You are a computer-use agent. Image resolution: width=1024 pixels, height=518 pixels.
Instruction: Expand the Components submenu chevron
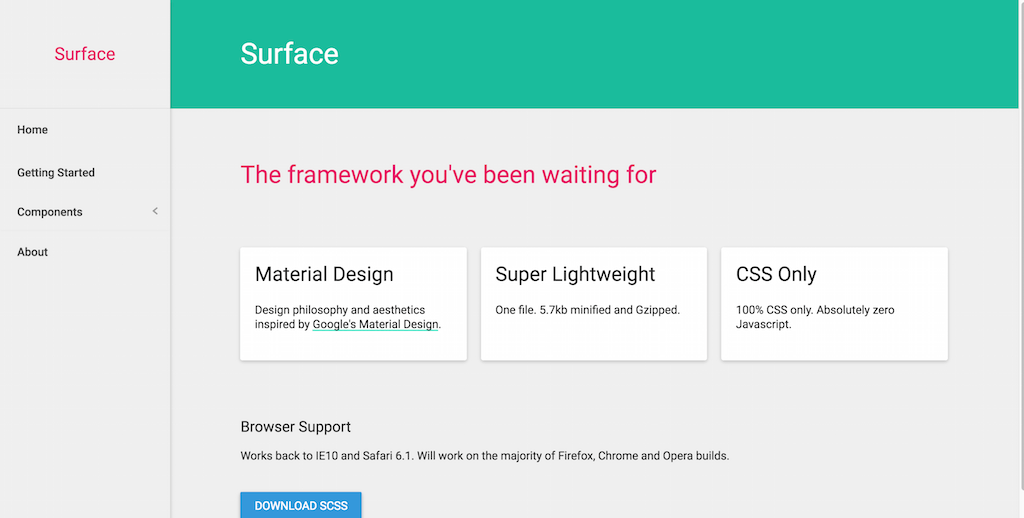point(155,211)
